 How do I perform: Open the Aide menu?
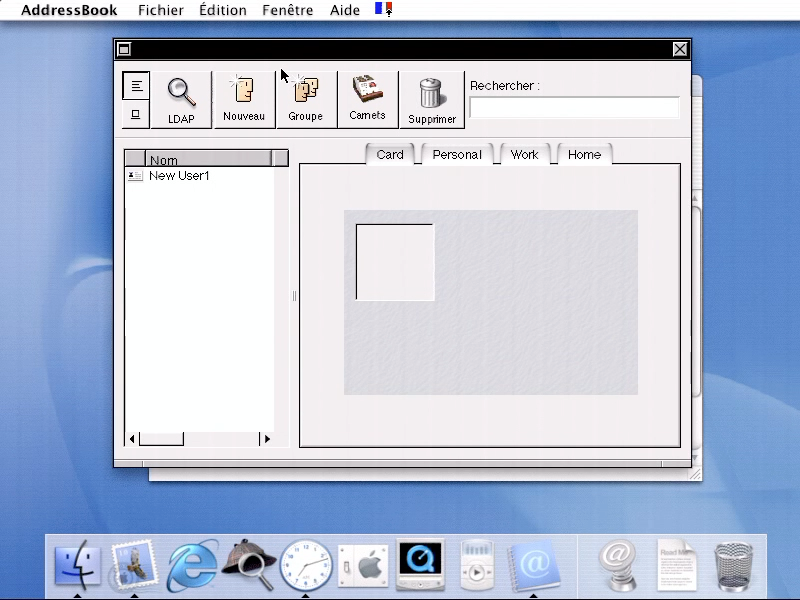tap(345, 10)
